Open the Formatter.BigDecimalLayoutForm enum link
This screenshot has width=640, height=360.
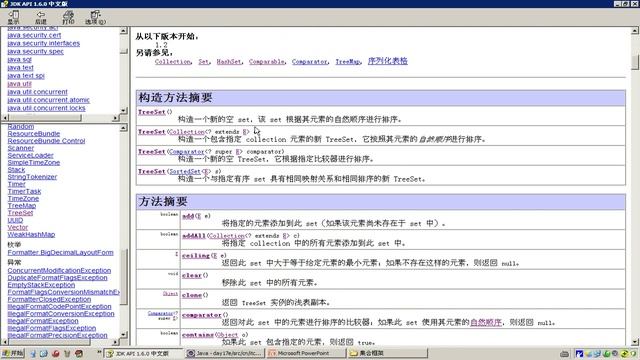pos(60,253)
